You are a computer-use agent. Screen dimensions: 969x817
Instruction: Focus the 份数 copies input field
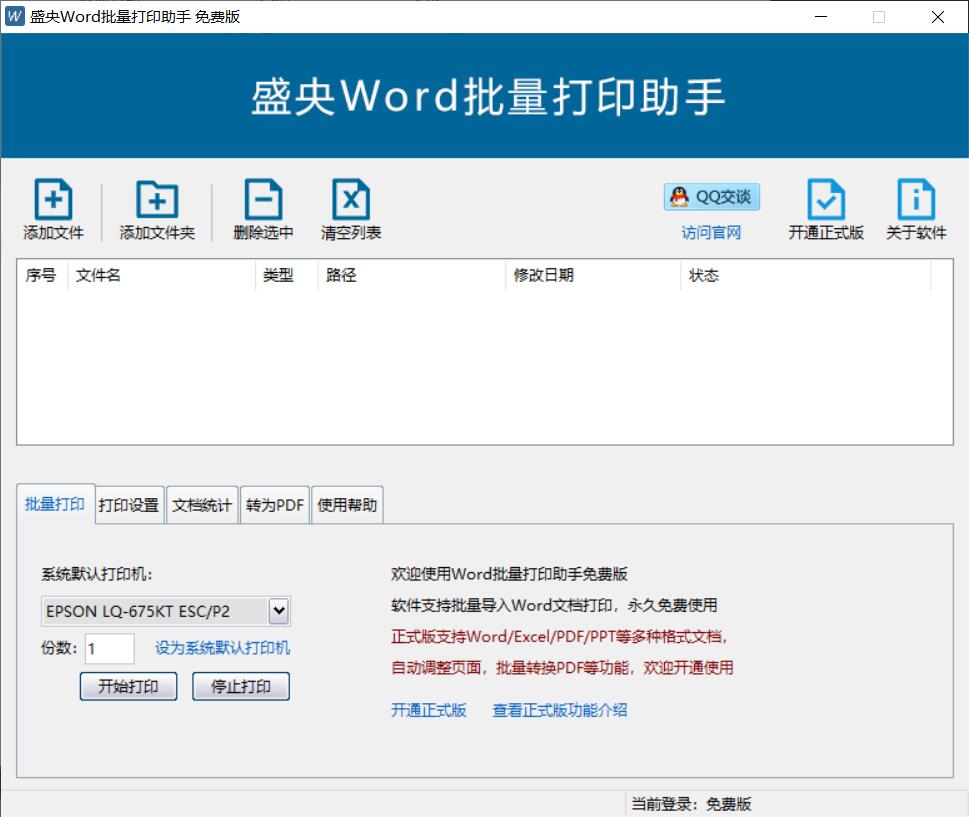click(x=109, y=648)
